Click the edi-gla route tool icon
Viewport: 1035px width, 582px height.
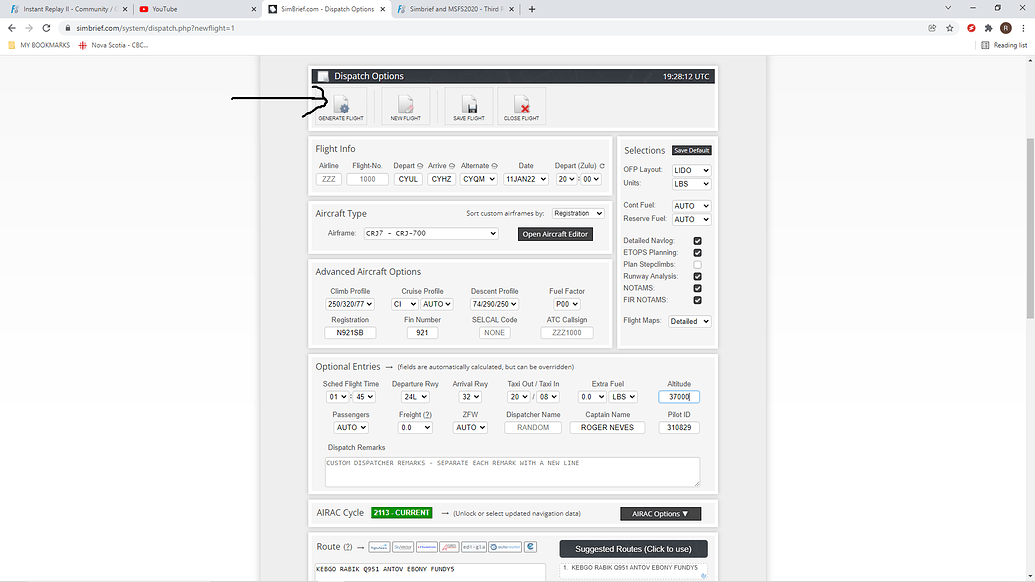[x=474, y=546]
